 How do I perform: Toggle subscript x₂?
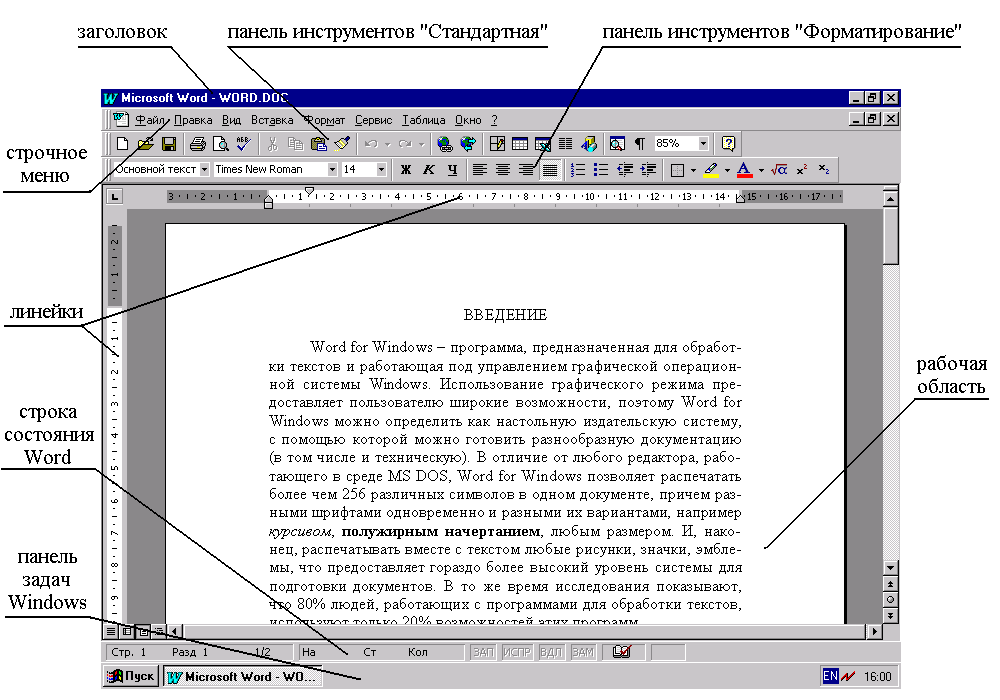pos(824,170)
